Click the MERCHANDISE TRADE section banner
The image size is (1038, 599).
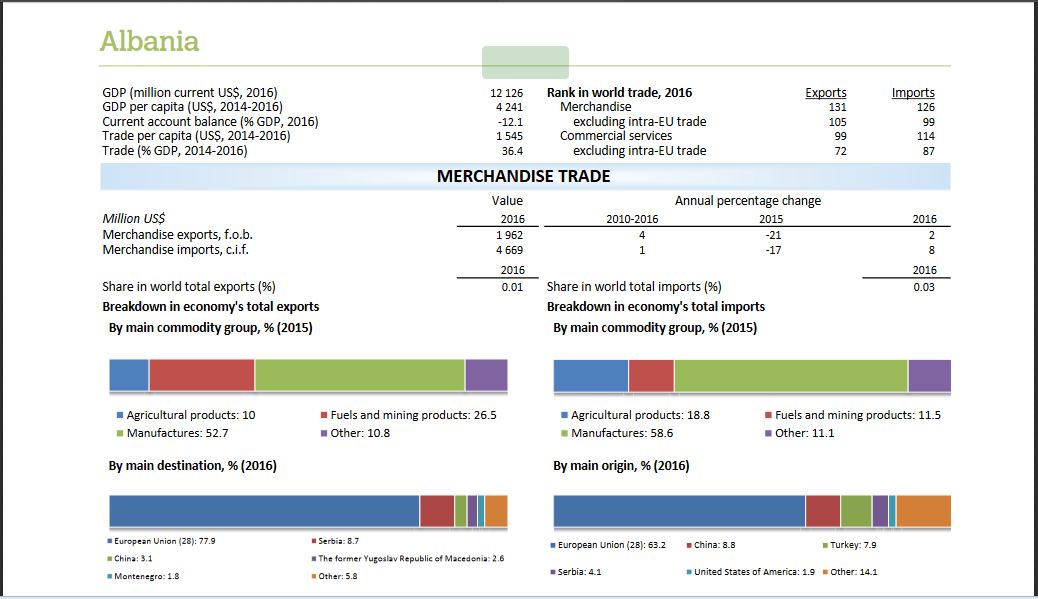pyautogui.click(x=524, y=177)
